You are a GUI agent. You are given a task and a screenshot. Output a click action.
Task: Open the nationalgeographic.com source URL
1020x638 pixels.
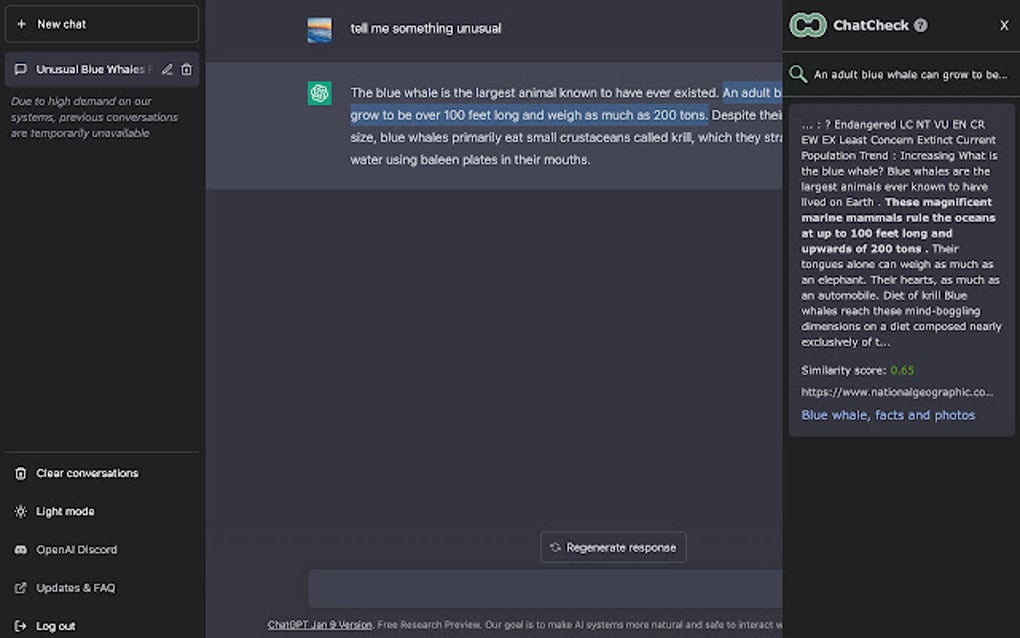click(x=900, y=391)
